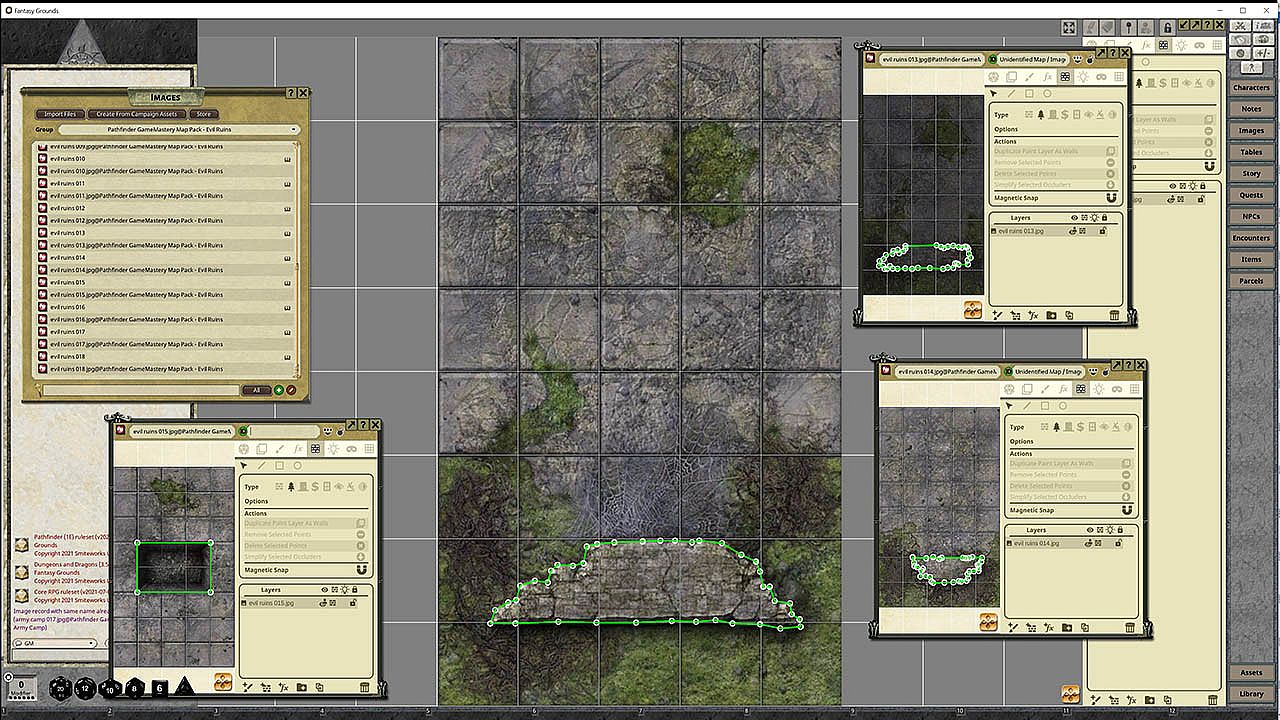
Task: Click the d20 die icon
Action: 62,688
